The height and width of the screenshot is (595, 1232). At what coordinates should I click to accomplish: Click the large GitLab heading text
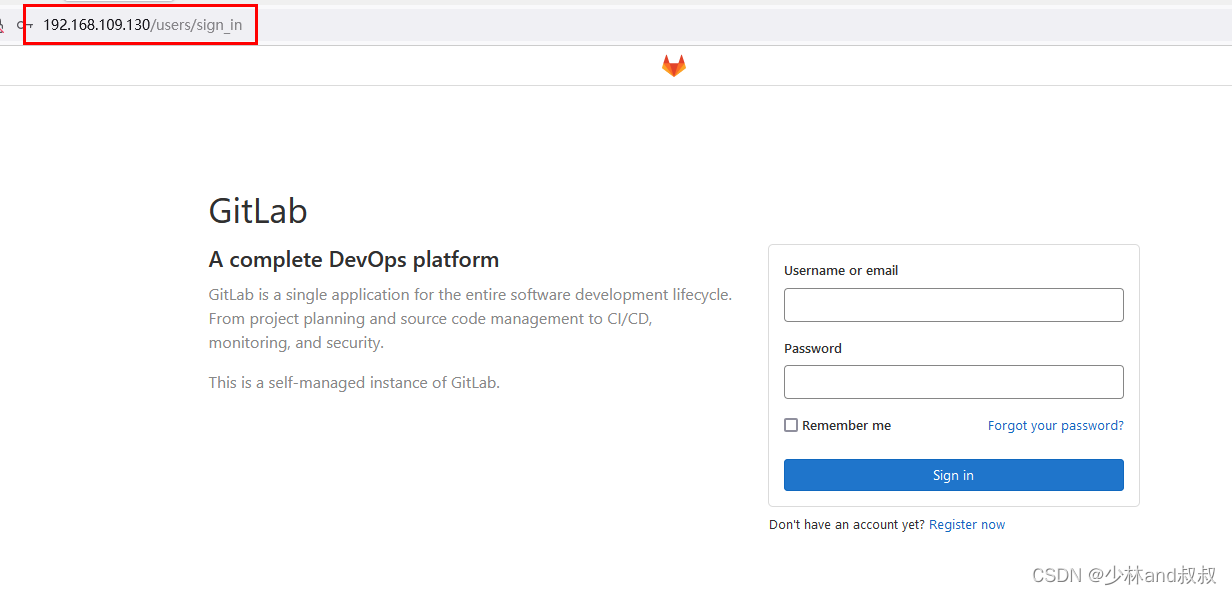click(258, 211)
